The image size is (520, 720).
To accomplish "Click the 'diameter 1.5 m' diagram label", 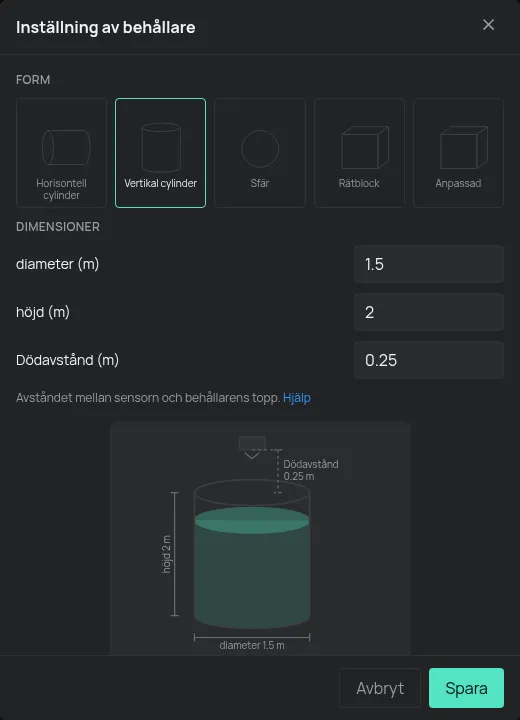I will [x=252, y=645].
